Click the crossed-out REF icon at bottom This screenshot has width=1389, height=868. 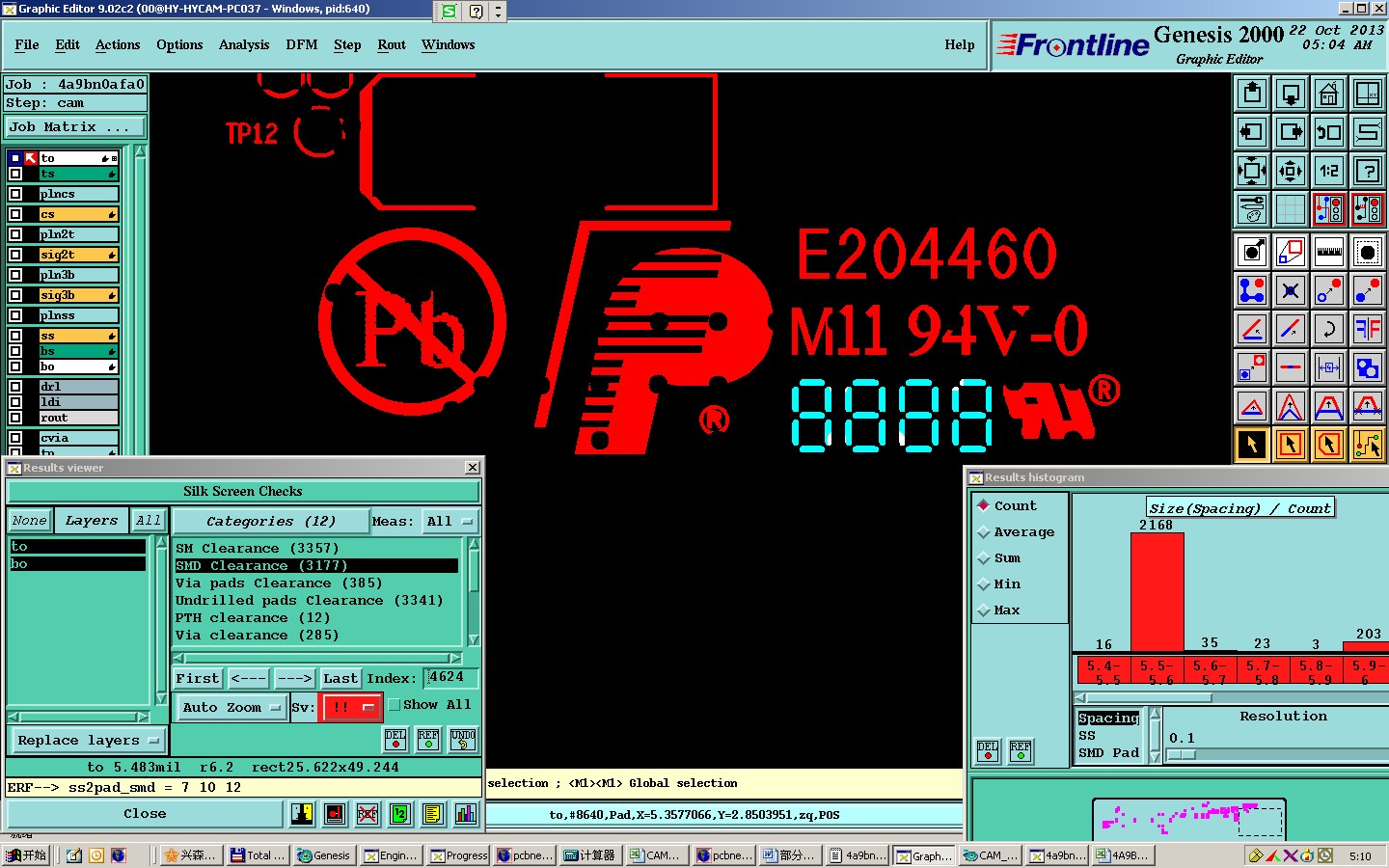coord(368,814)
